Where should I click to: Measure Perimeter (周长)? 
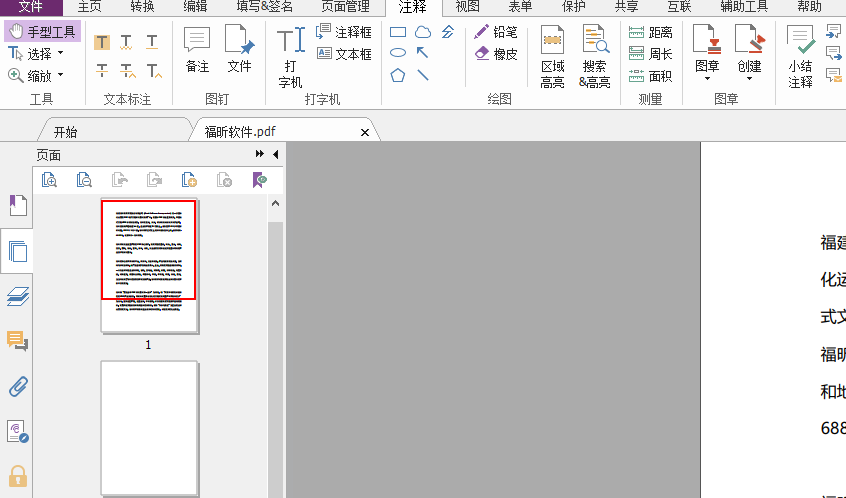tap(651, 54)
